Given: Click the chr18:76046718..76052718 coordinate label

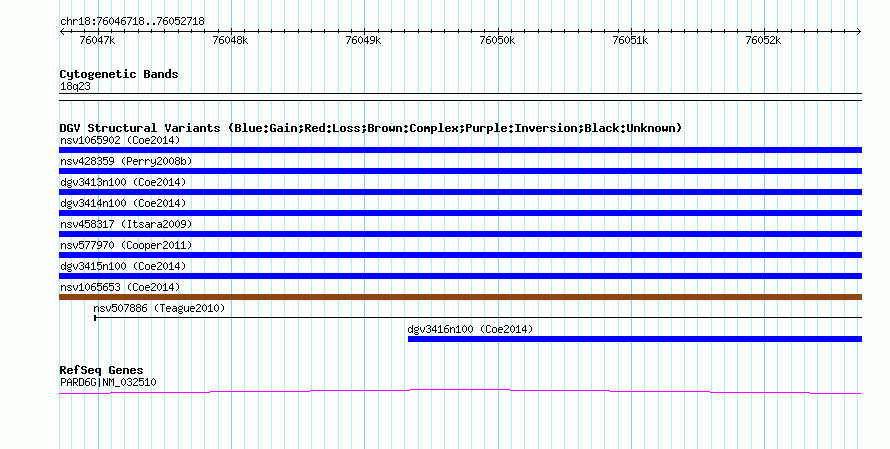Looking at the screenshot, I should coord(132,22).
